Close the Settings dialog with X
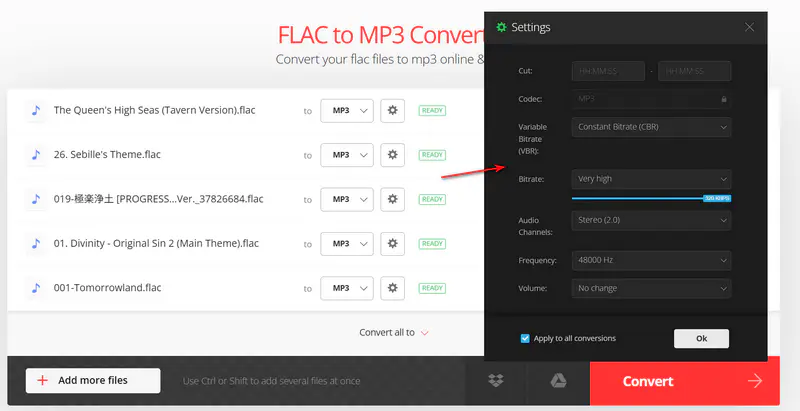 point(749,27)
